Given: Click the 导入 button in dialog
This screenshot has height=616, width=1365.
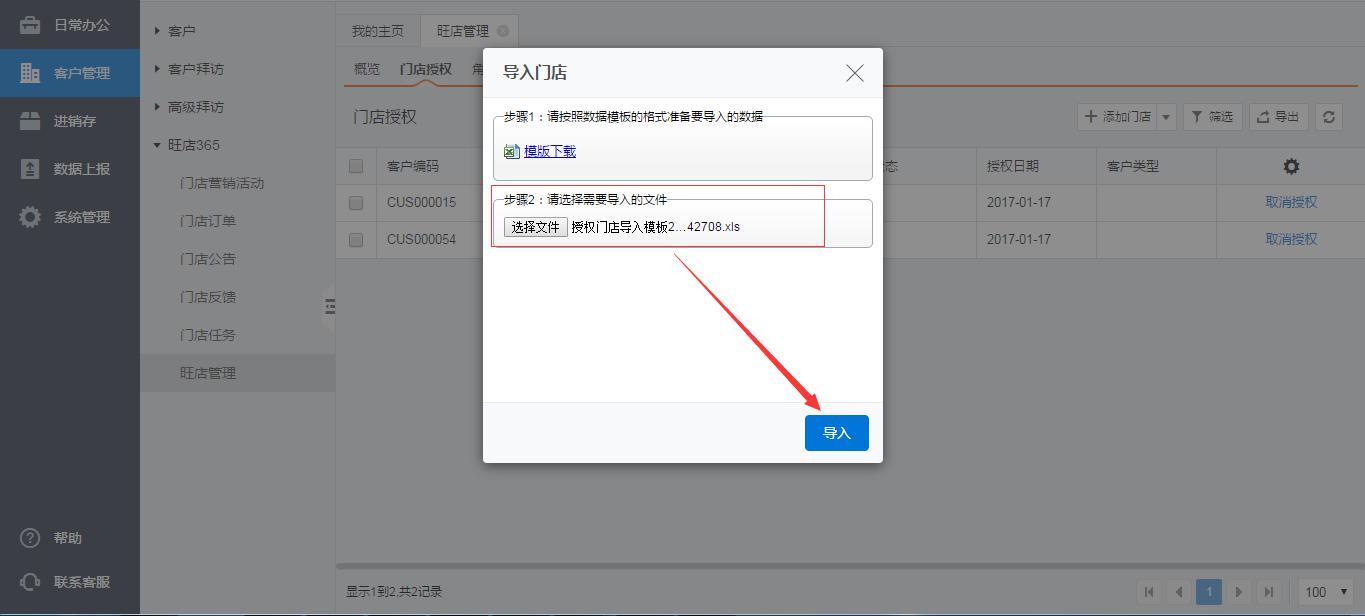Looking at the screenshot, I should (x=836, y=433).
